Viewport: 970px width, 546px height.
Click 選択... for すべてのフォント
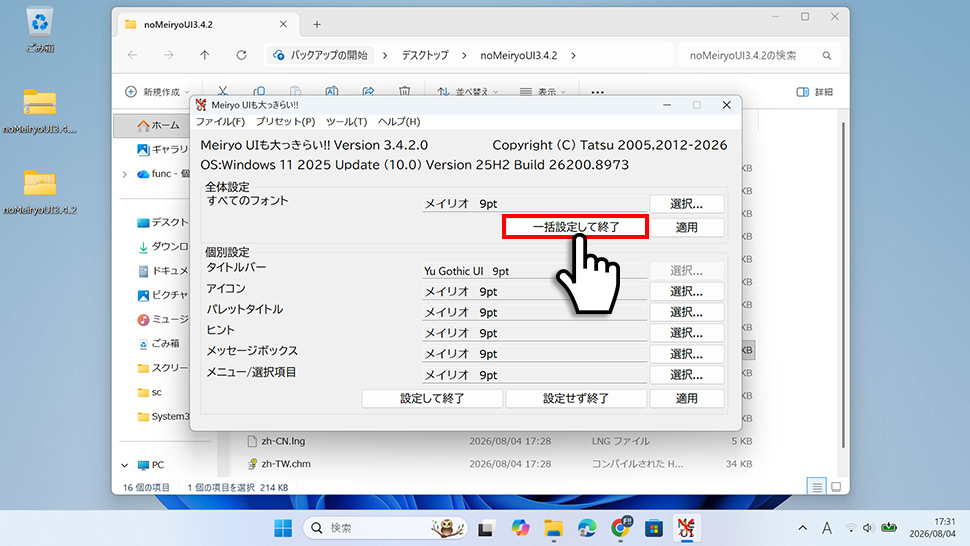click(x=687, y=203)
